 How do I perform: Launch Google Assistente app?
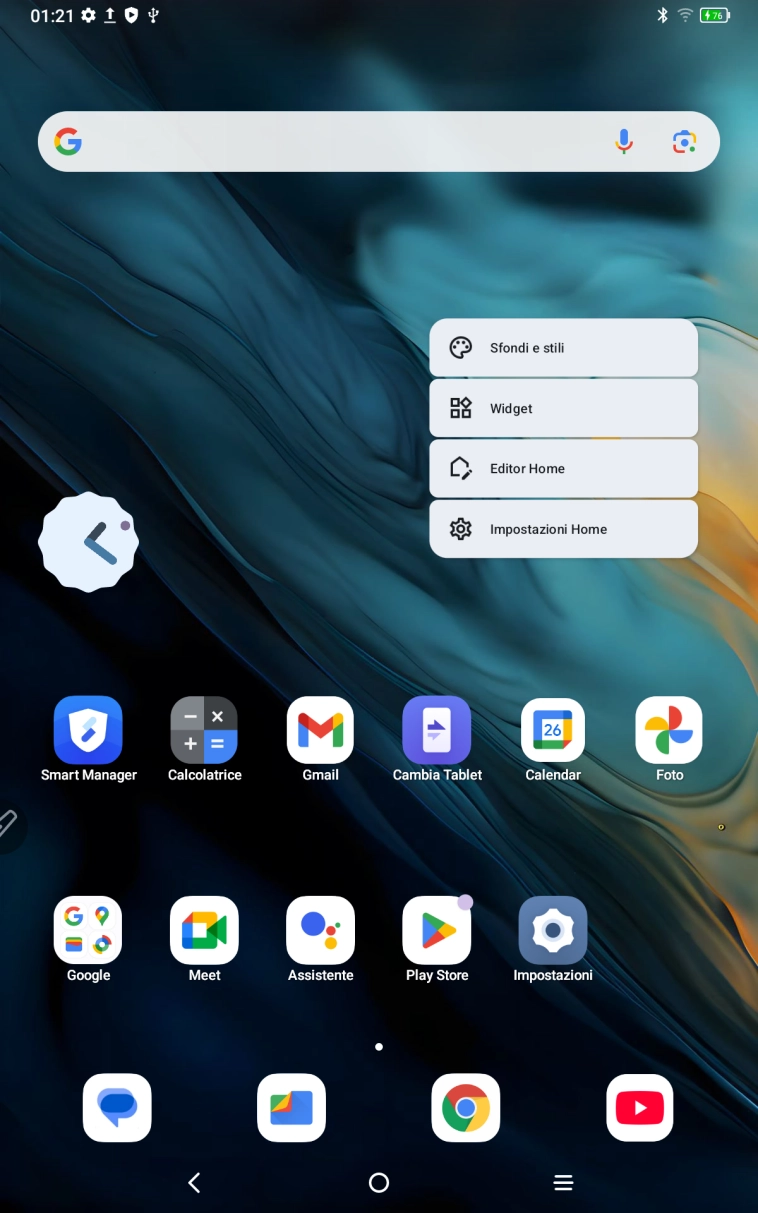click(x=320, y=931)
